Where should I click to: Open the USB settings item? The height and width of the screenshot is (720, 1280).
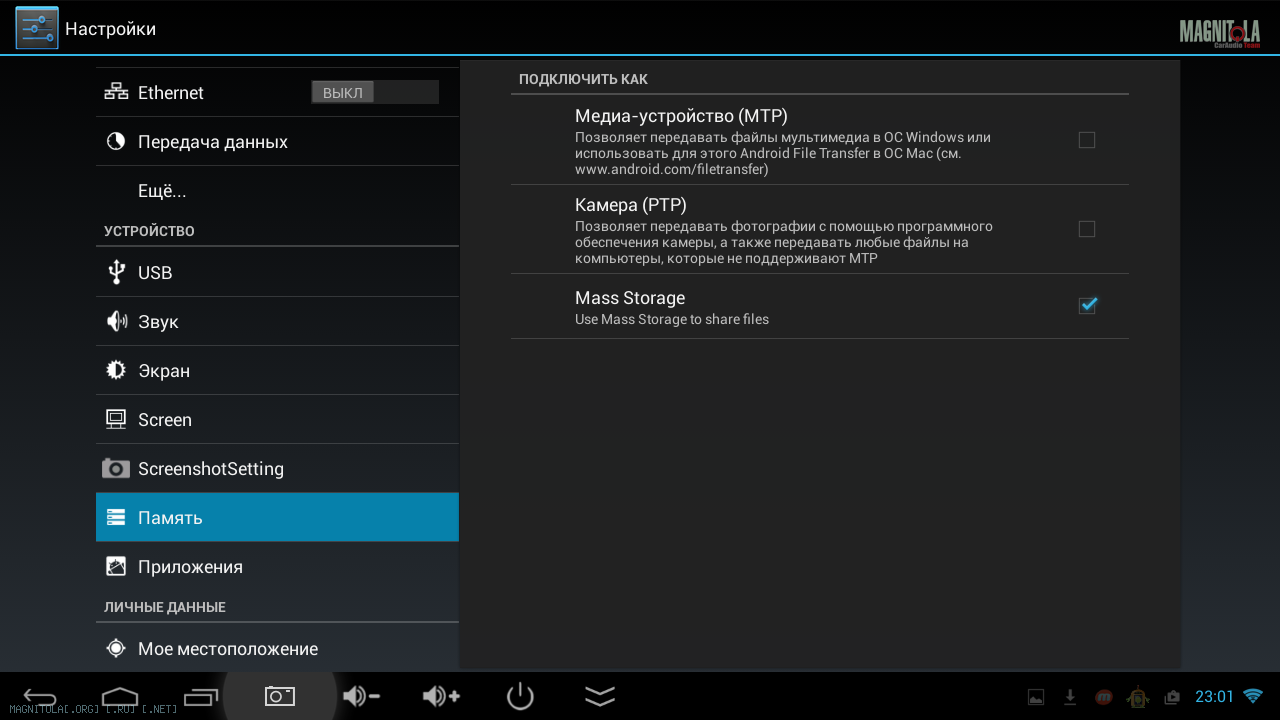tap(155, 273)
